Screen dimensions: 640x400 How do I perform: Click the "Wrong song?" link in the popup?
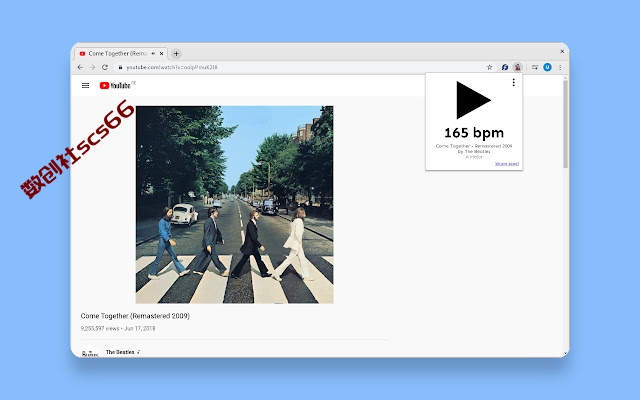(507, 164)
